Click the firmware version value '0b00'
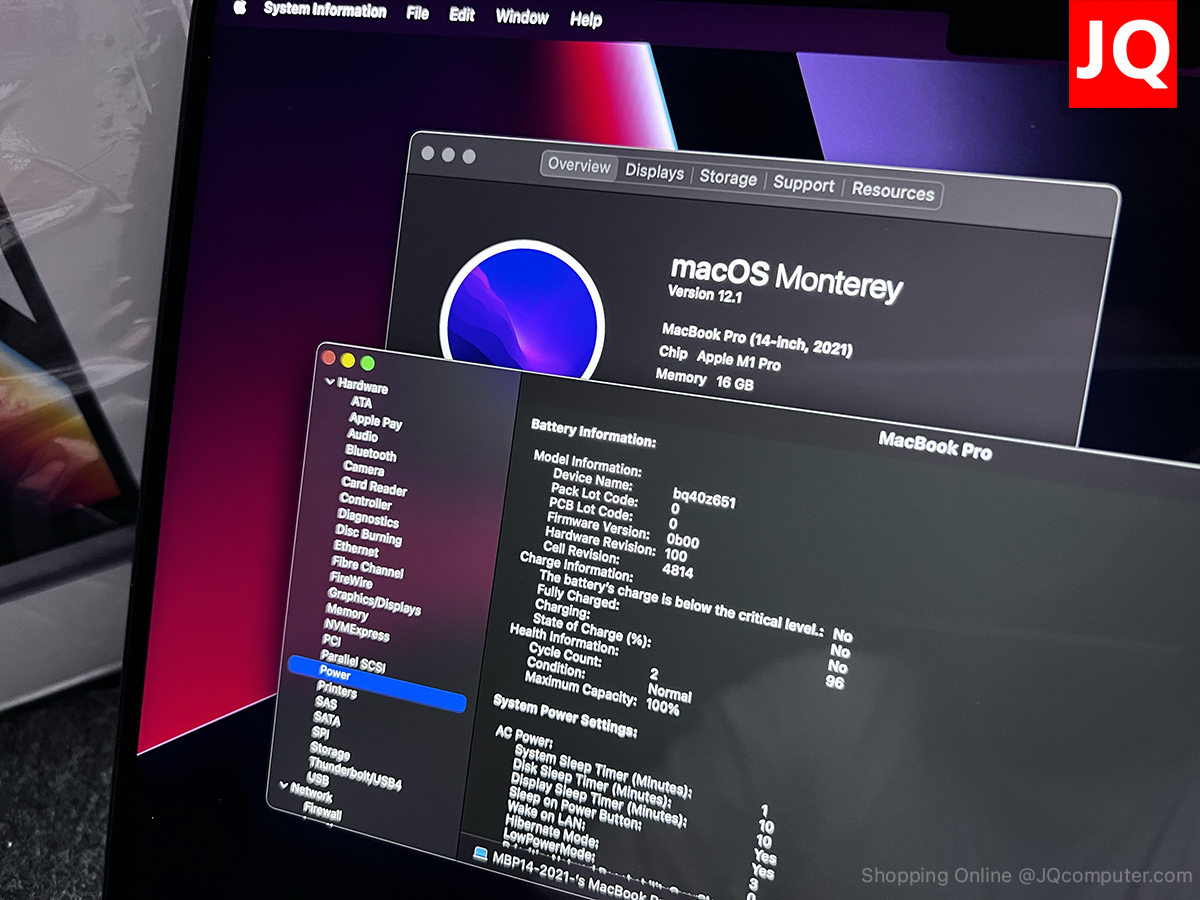Viewport: 1200px width, 900px height. [682, 541]
